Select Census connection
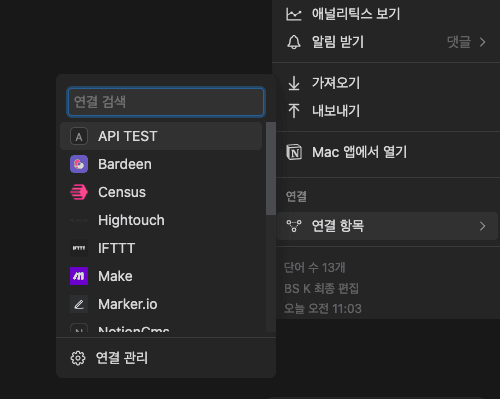Image resolution: width=500 pixels, height=399 pixels. click(161, 192)
